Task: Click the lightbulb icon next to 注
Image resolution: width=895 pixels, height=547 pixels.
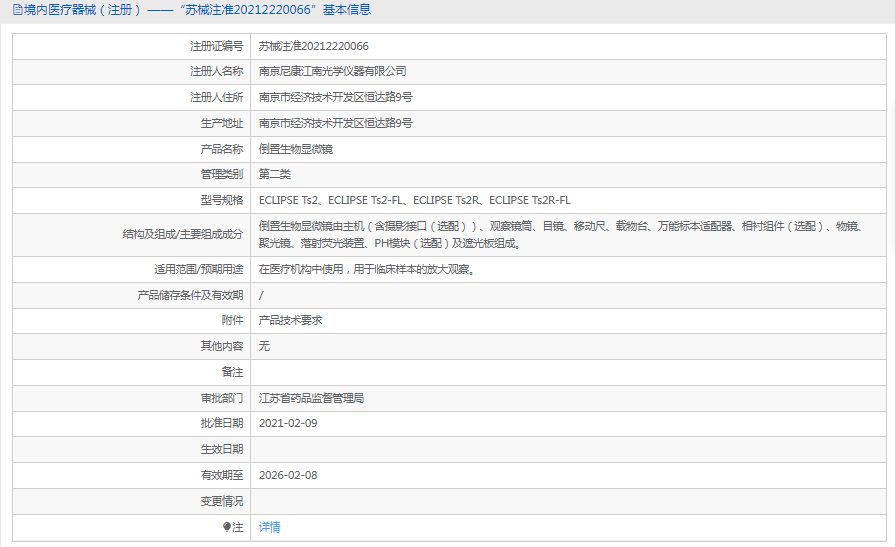Action: [x=227, y=527]
